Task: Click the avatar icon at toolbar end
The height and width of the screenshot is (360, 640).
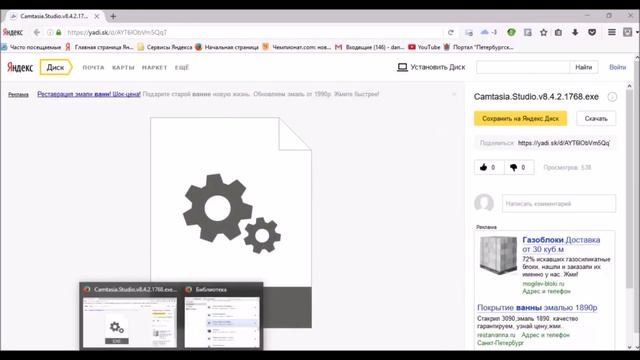Action: pos(627,32)
